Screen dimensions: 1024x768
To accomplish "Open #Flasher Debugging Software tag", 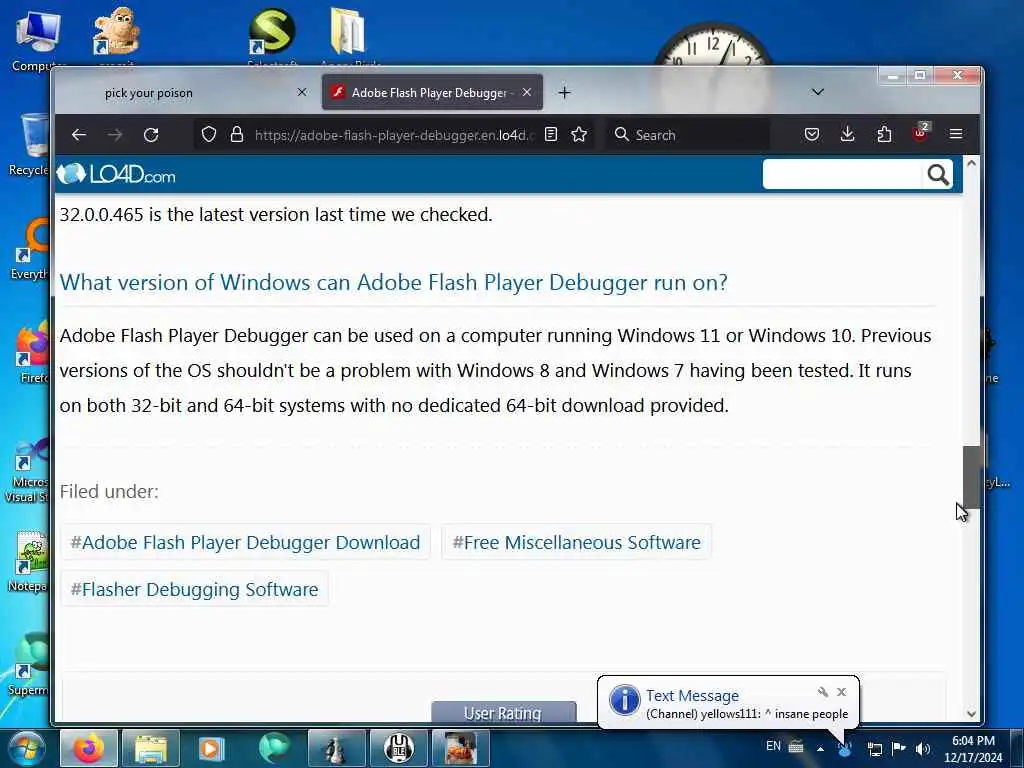I will click(x=194, y=589).
